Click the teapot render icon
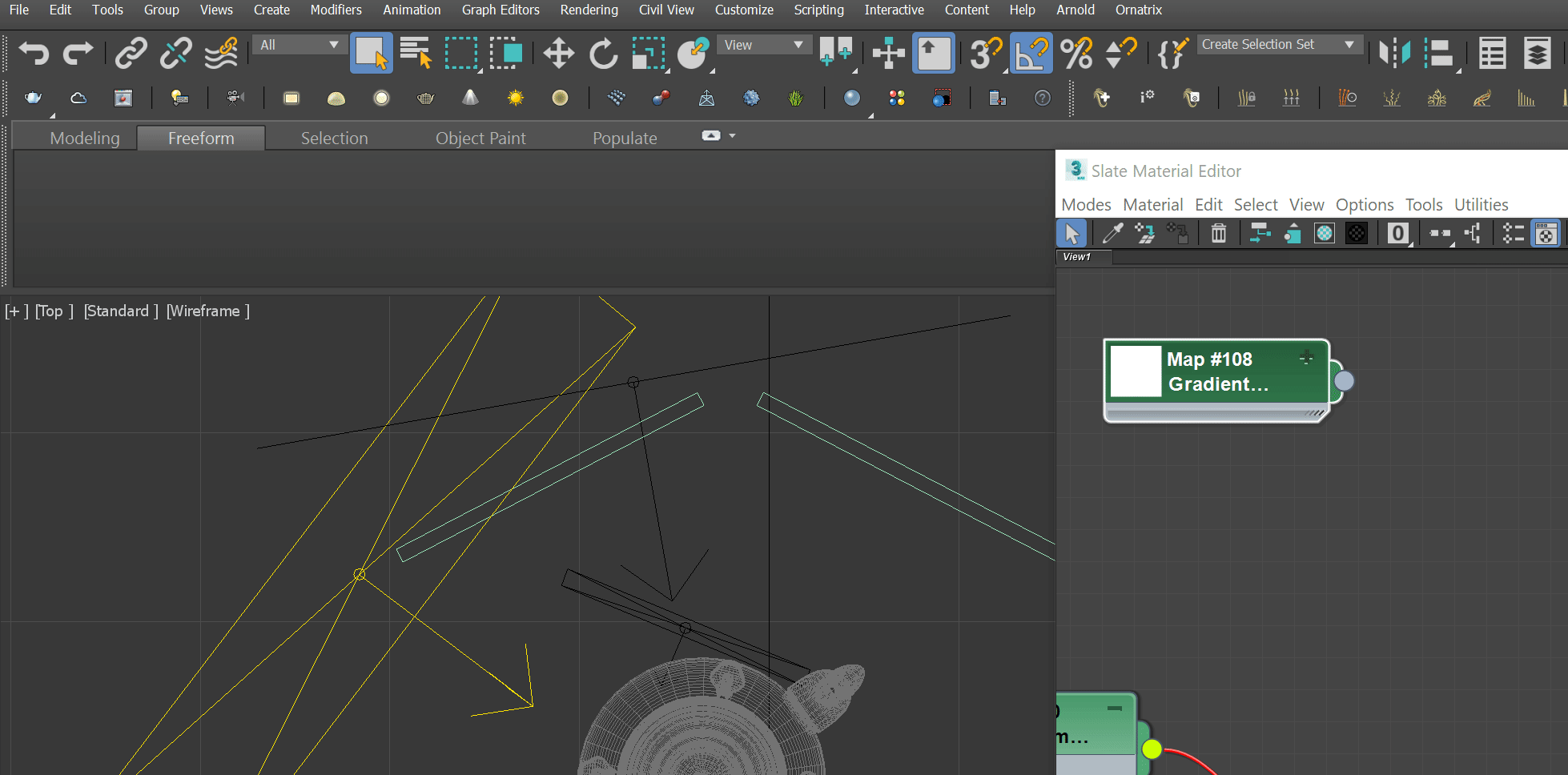 pos(33,98)
